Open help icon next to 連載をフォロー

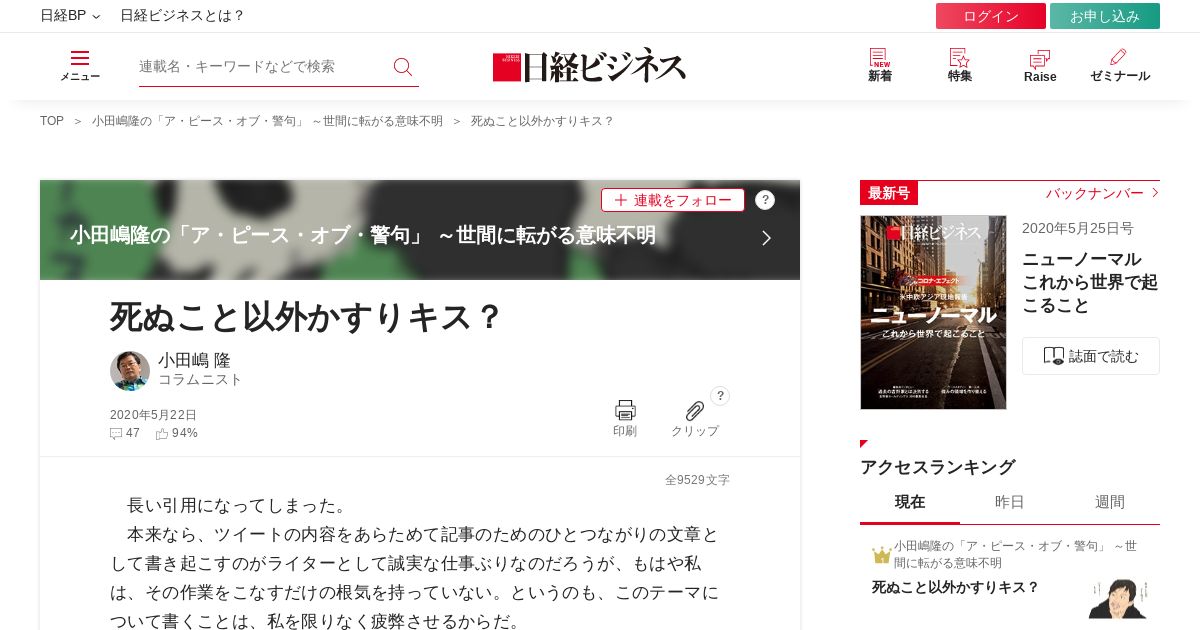765,200
